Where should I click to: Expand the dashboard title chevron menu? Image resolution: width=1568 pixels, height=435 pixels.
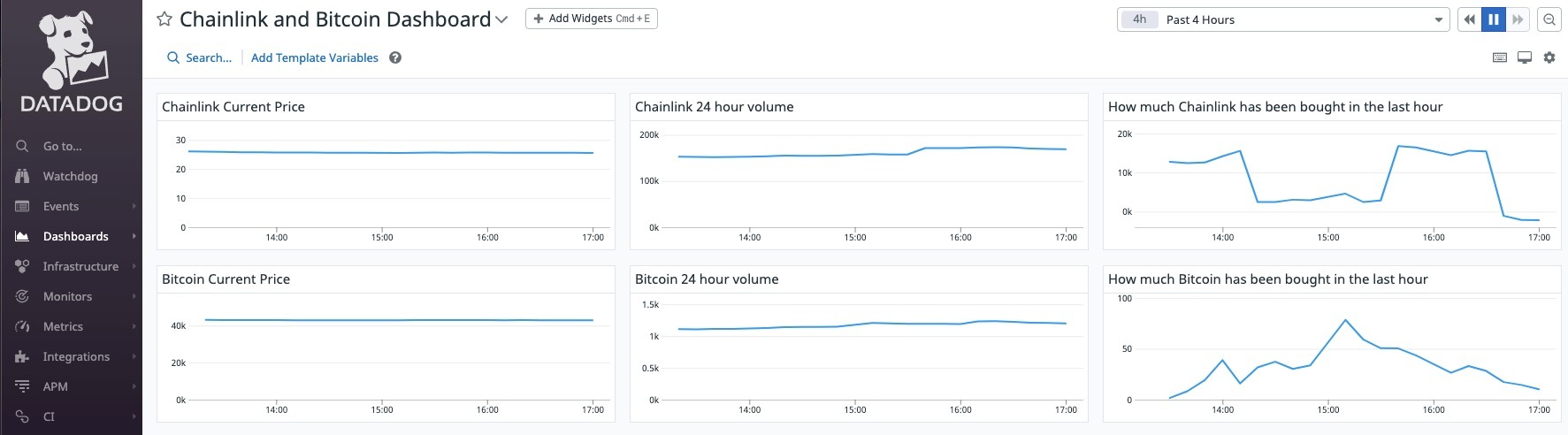502,19
